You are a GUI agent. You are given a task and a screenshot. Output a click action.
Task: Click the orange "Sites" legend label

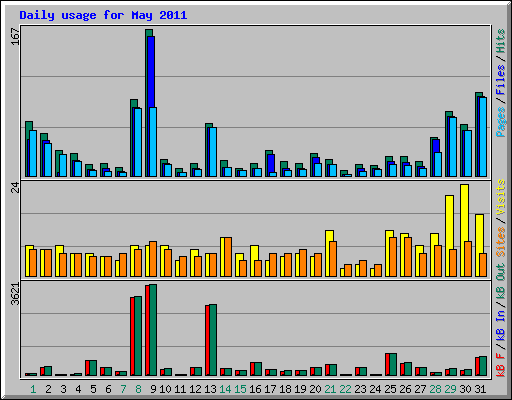[x=500, y=242]
